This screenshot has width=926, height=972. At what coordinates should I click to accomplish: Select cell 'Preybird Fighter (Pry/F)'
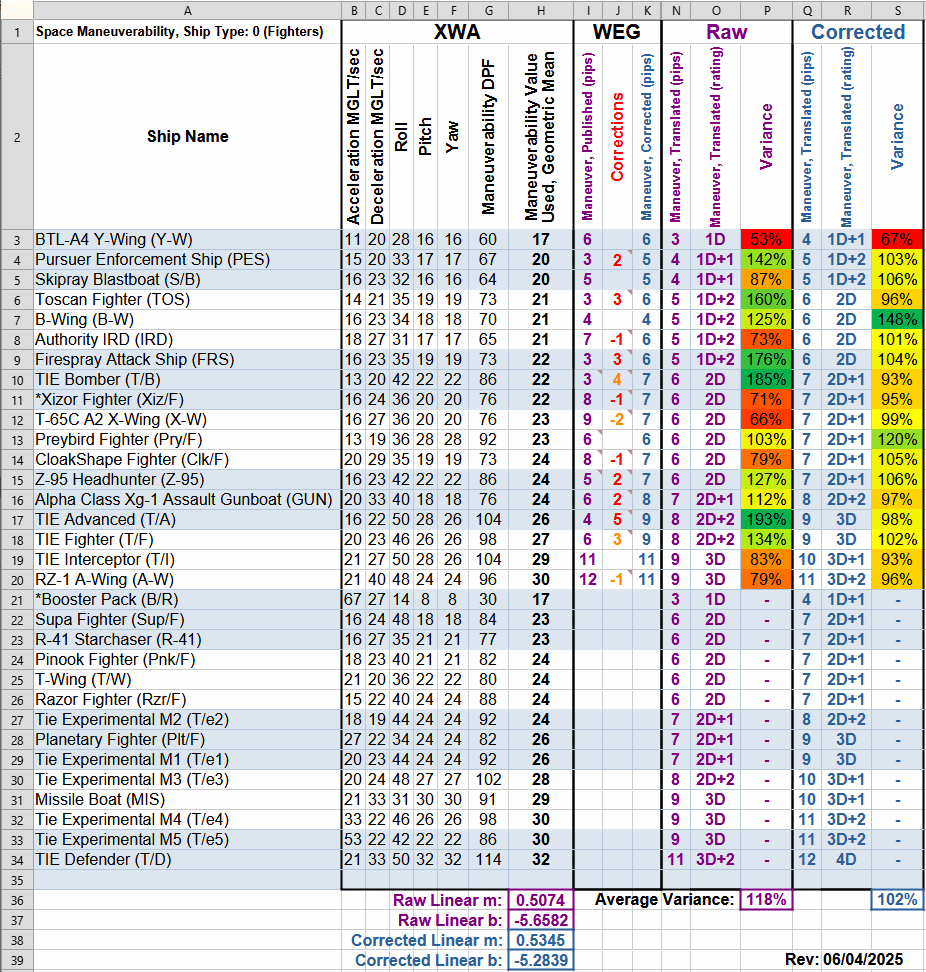pyautogui.click(x=187, y=440)
